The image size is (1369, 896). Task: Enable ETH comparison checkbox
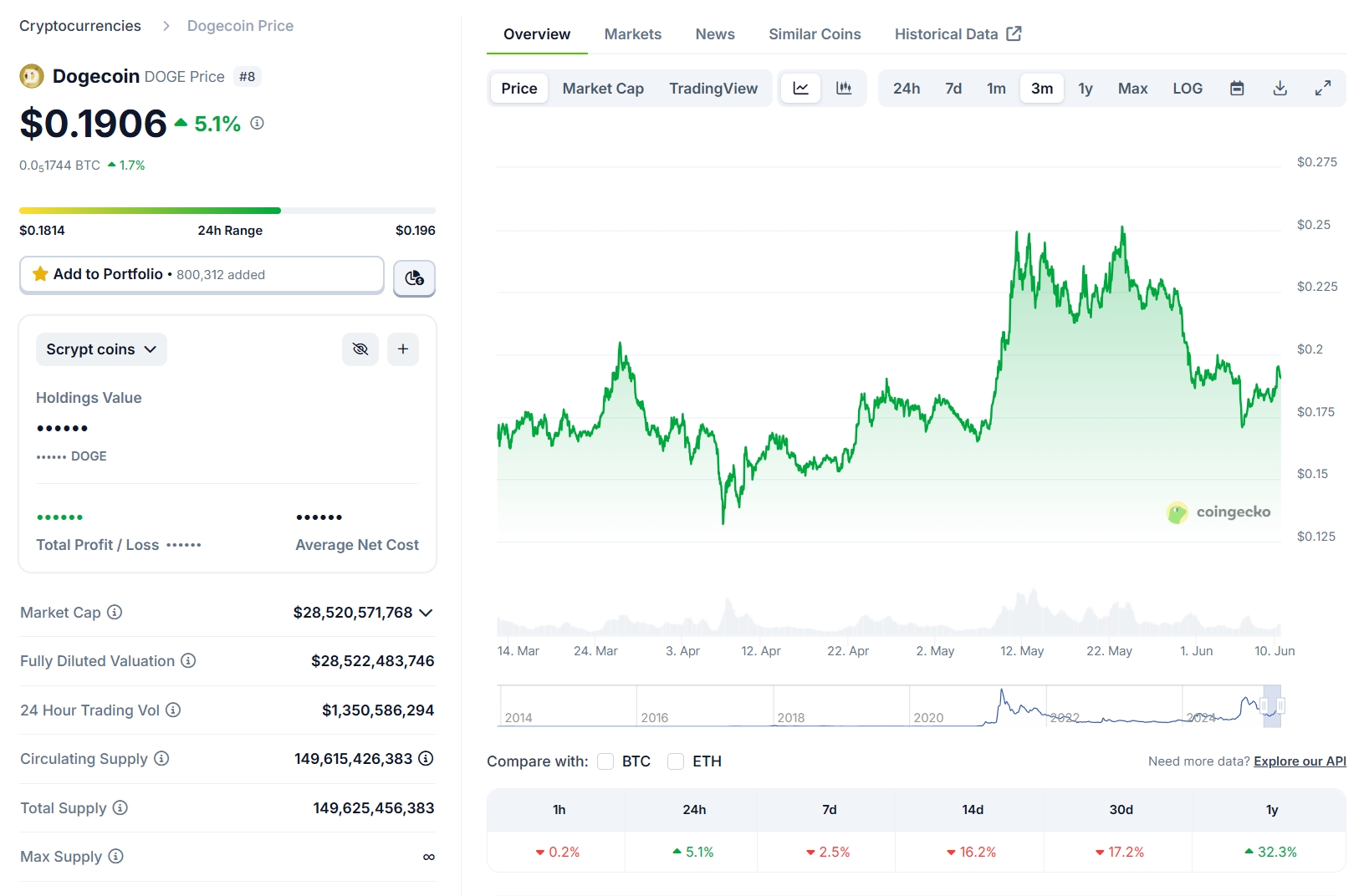coord(676,761)
